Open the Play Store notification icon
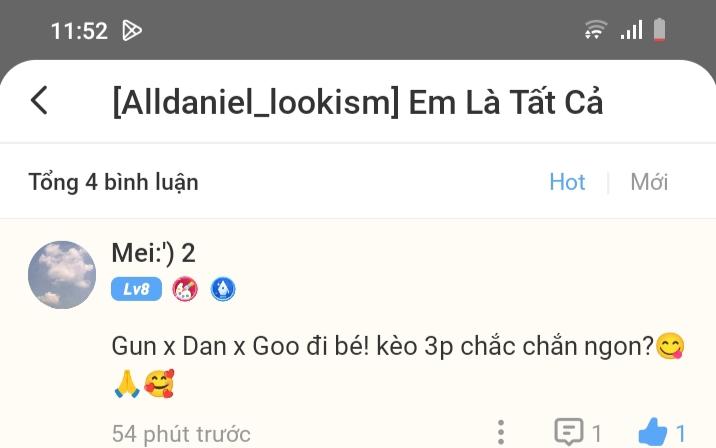 pos(132,31)
